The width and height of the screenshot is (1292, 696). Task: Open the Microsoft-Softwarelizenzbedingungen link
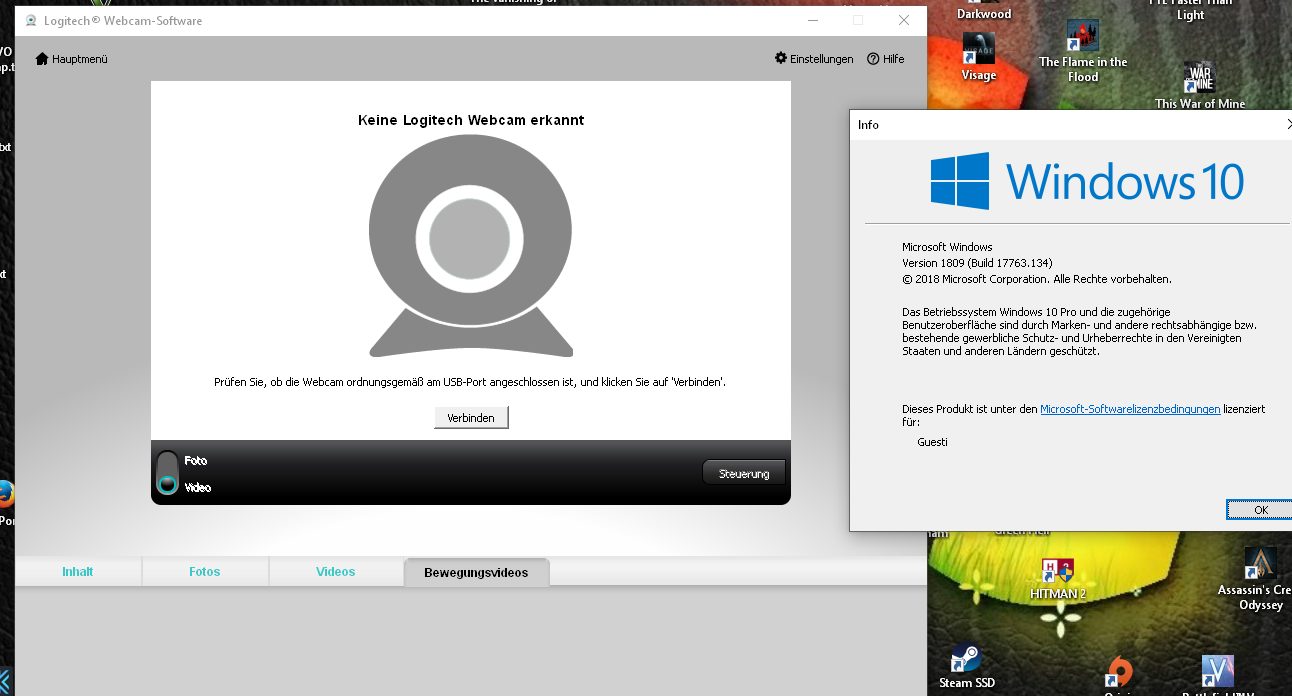click(x=1130, y=408)
